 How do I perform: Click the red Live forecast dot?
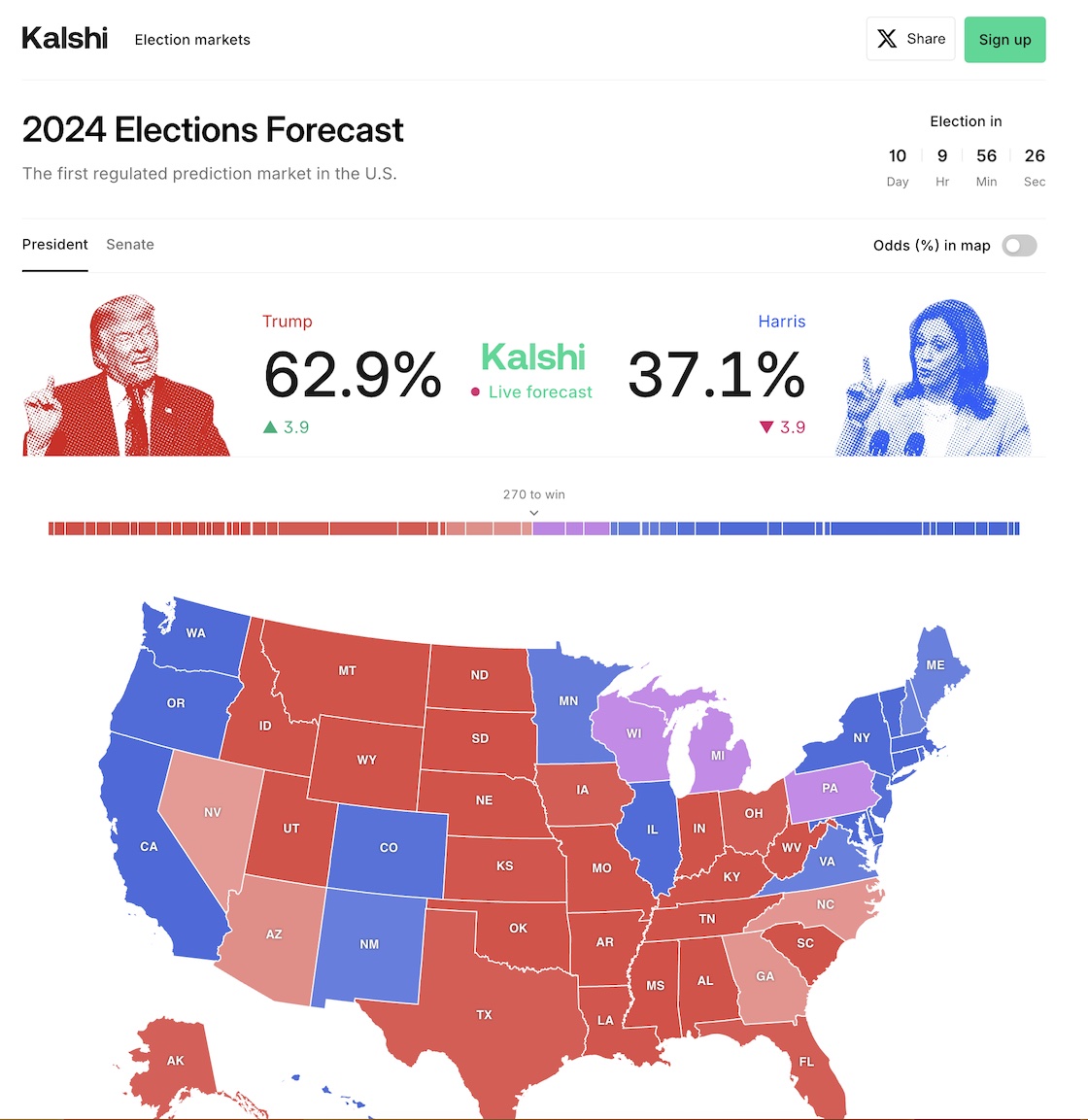click(x=475, y=392)
